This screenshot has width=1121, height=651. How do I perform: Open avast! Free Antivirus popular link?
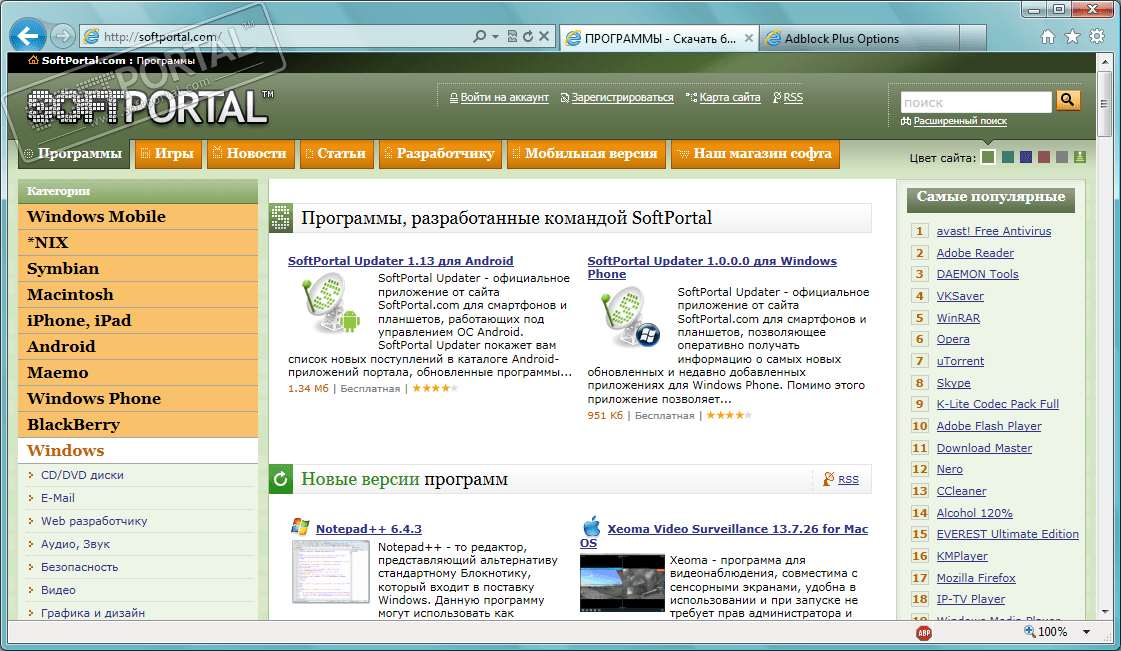994,232
